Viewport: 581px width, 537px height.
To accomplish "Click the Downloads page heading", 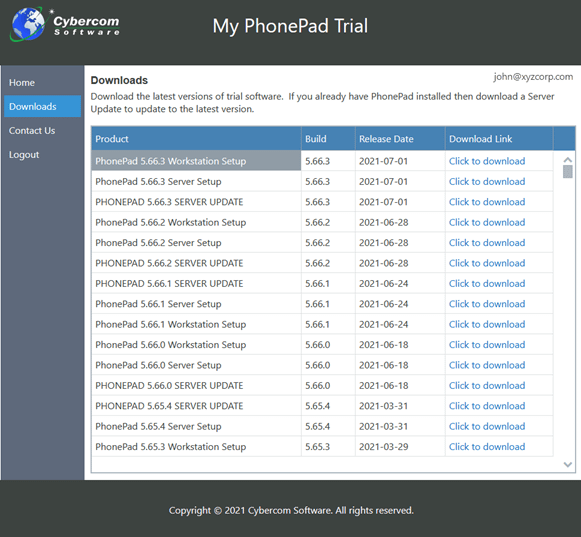I will pyautogui.click(x=119, y=80).
